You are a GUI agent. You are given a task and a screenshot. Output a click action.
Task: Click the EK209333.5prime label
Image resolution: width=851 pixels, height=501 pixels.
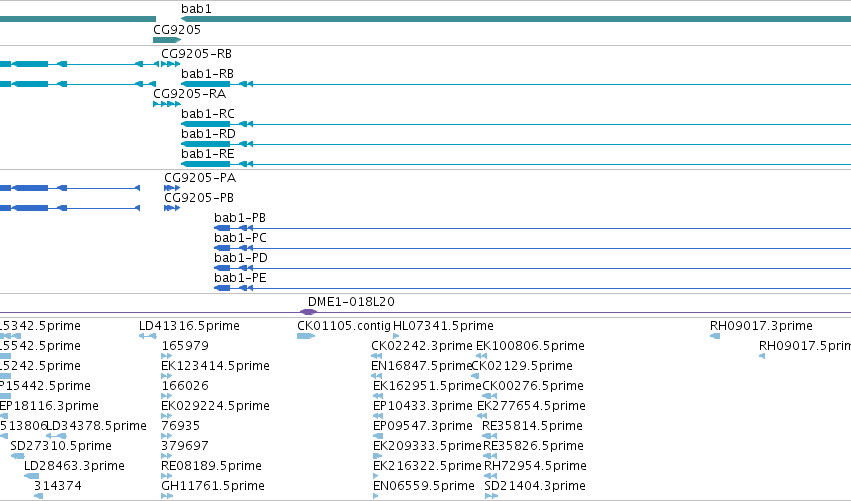point(427,447)
